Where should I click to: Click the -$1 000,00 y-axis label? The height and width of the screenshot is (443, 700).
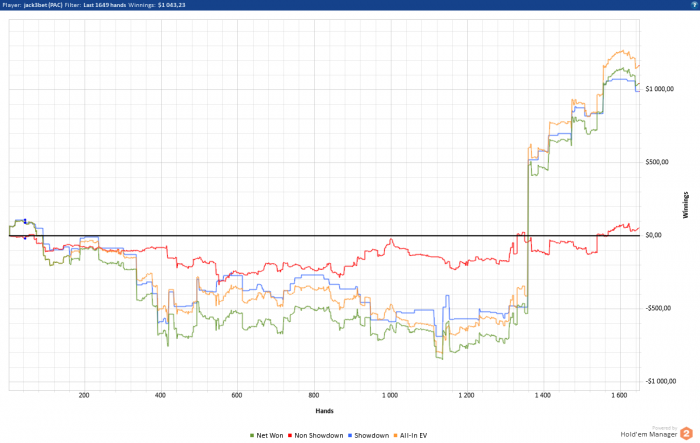pos(661,381)
